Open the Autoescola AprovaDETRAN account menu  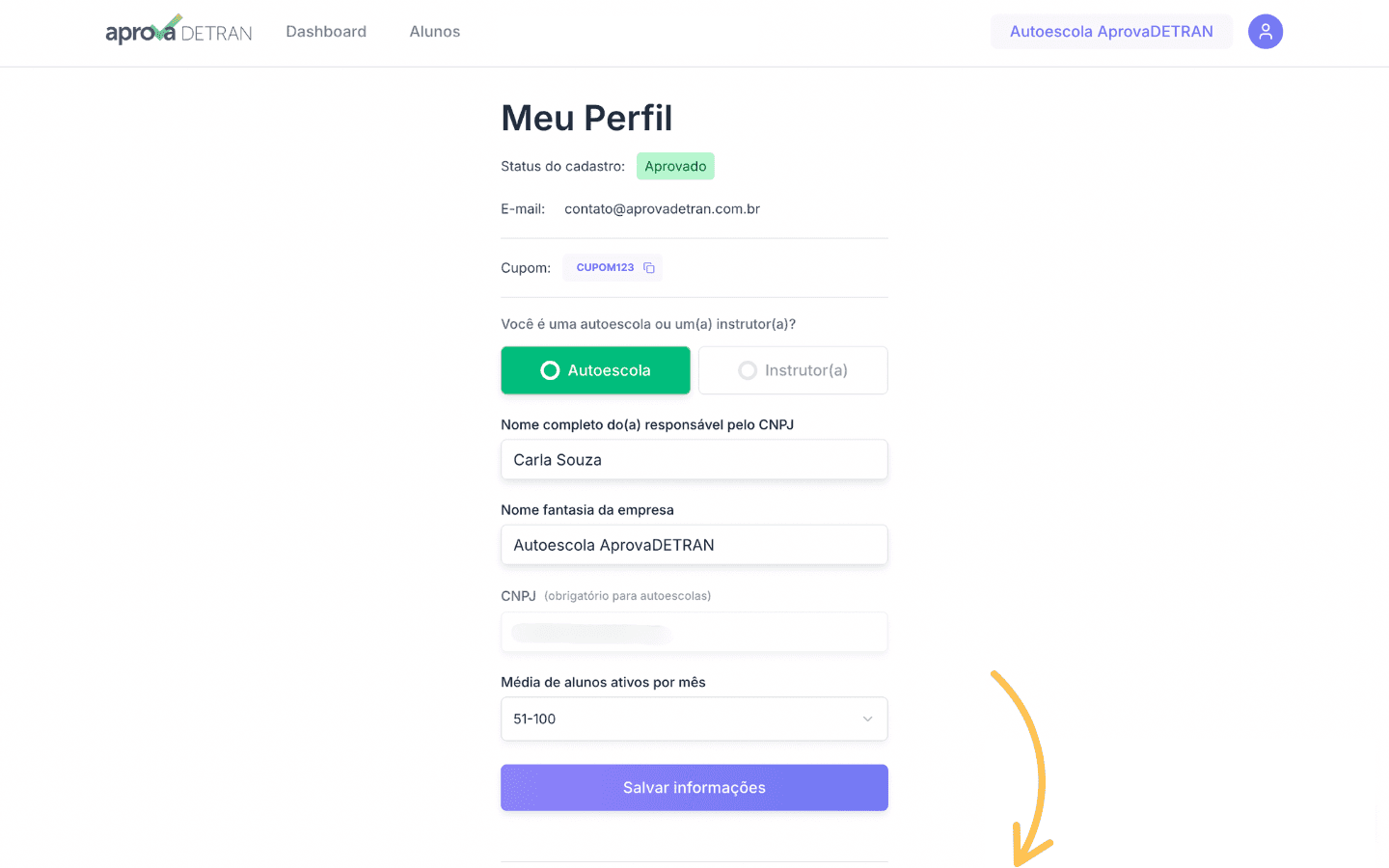(1111, 32)
